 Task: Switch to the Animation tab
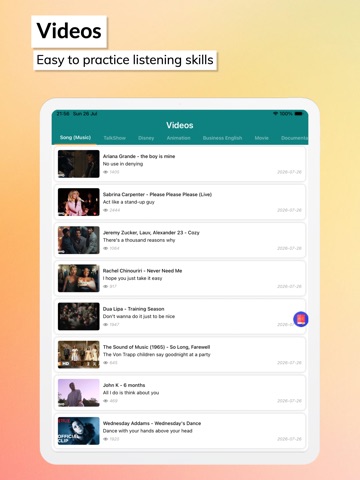pyautogui.click(x=178, y=138)
